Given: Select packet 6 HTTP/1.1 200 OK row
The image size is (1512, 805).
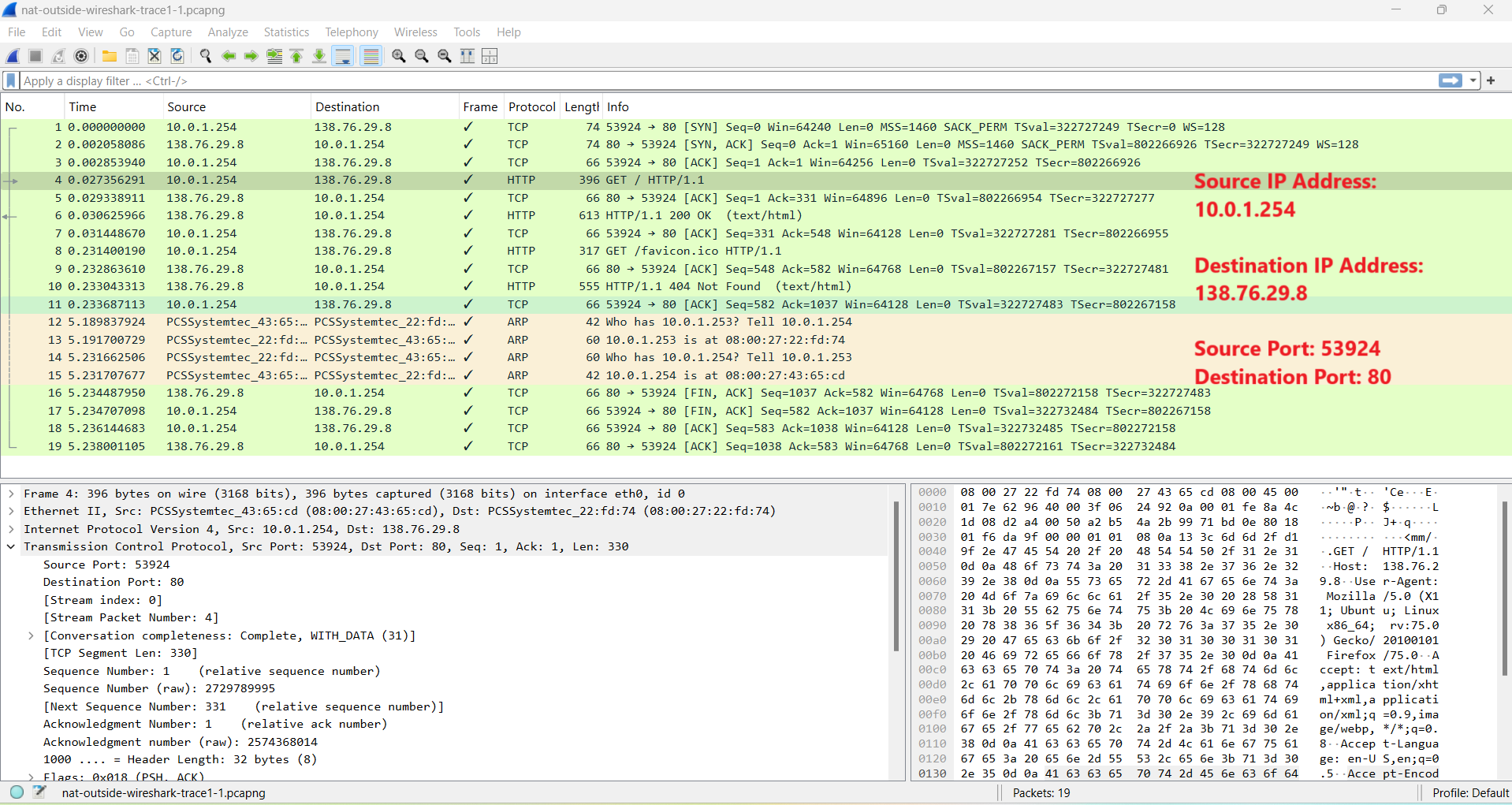Looking at the screenshot, I should 755,215.
